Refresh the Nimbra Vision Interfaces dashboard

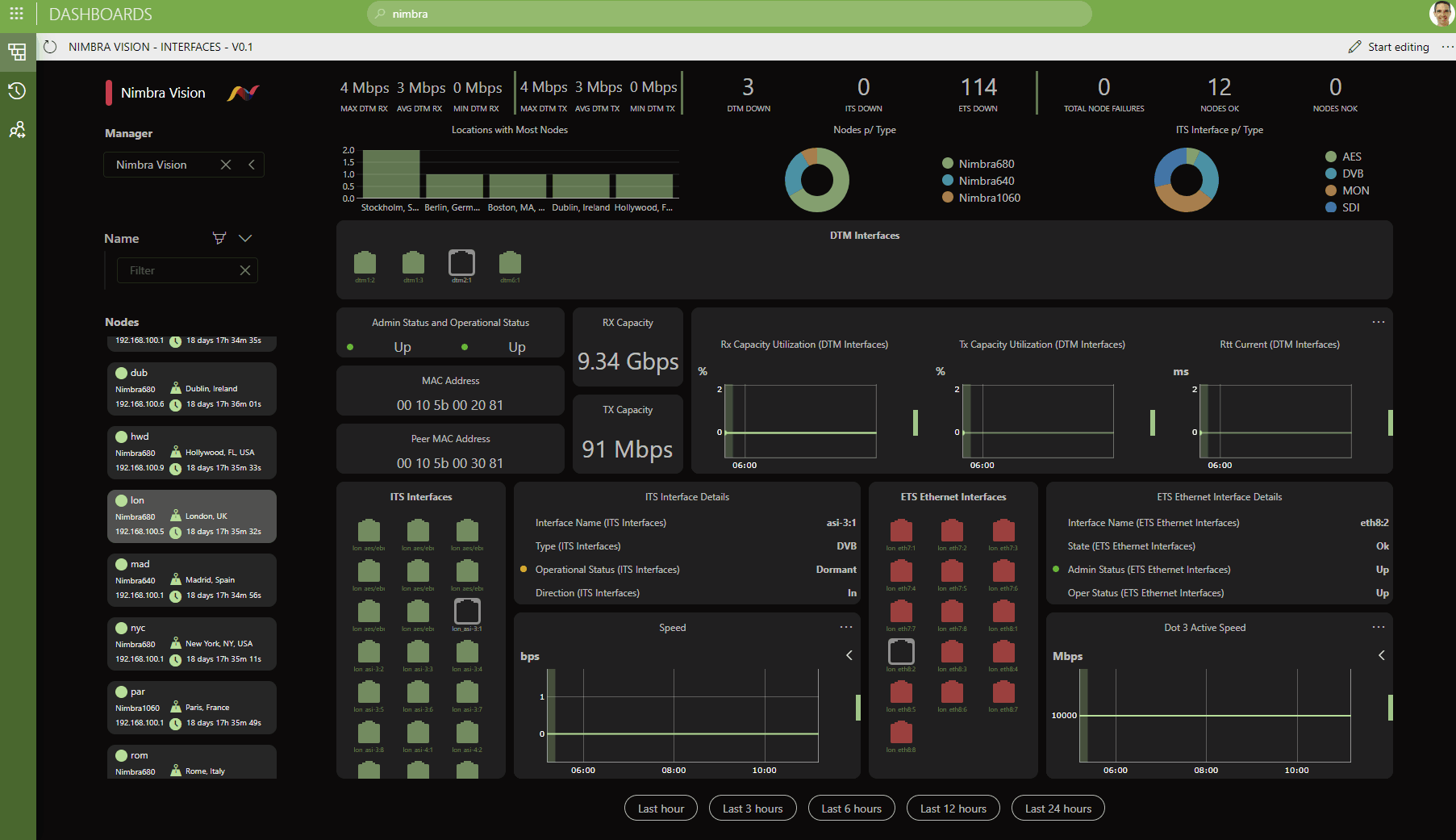(x=50, y=47)
